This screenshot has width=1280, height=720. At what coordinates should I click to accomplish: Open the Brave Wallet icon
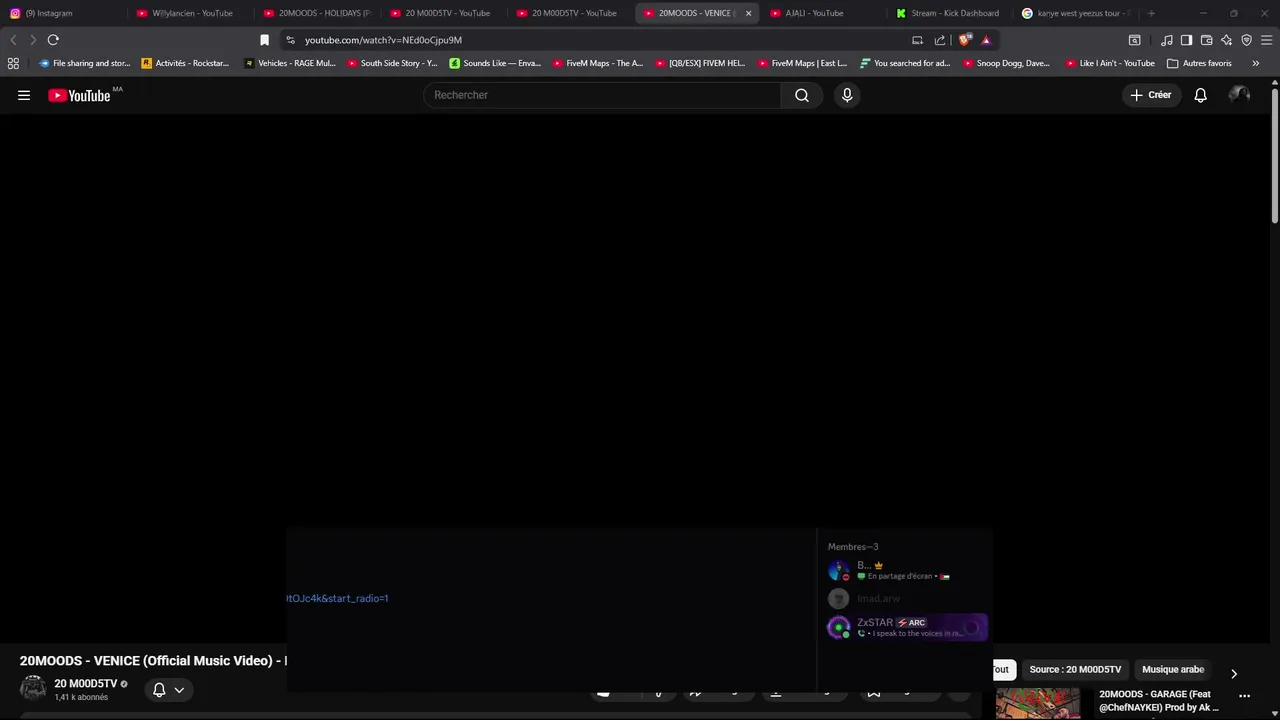1206,40
